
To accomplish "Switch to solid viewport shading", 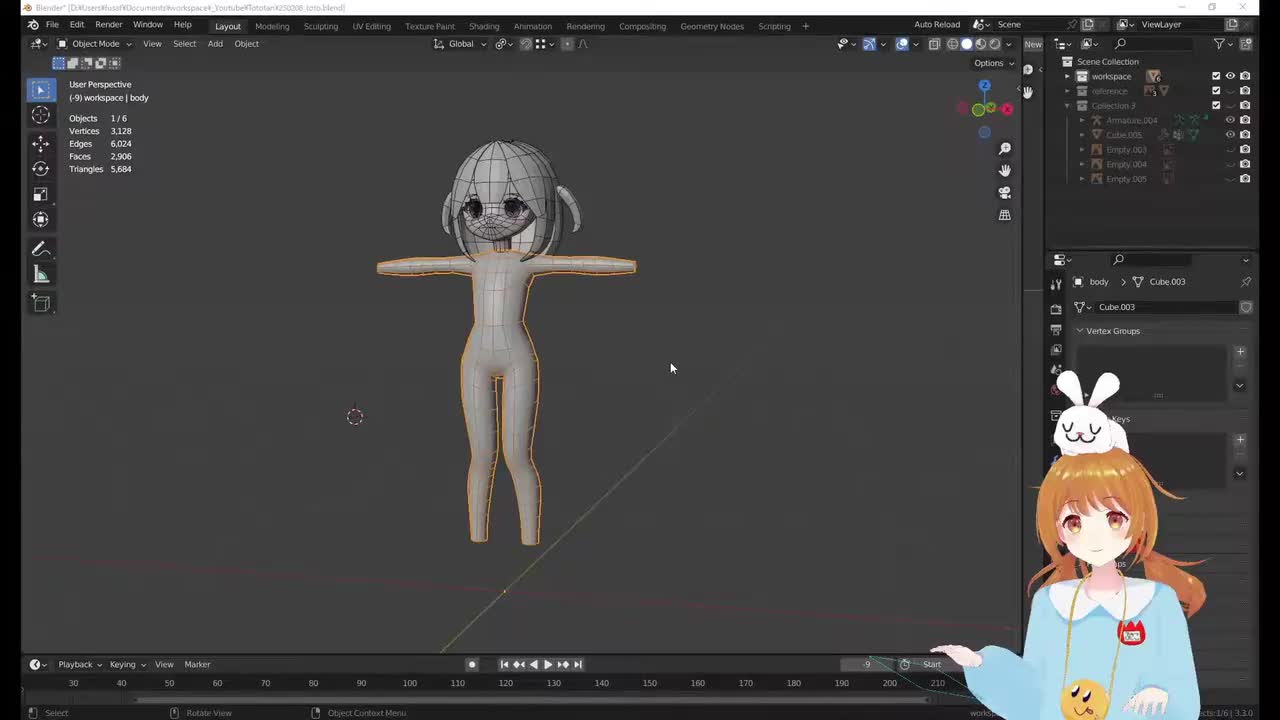I will pyautogui.click(x=966, y=44).
